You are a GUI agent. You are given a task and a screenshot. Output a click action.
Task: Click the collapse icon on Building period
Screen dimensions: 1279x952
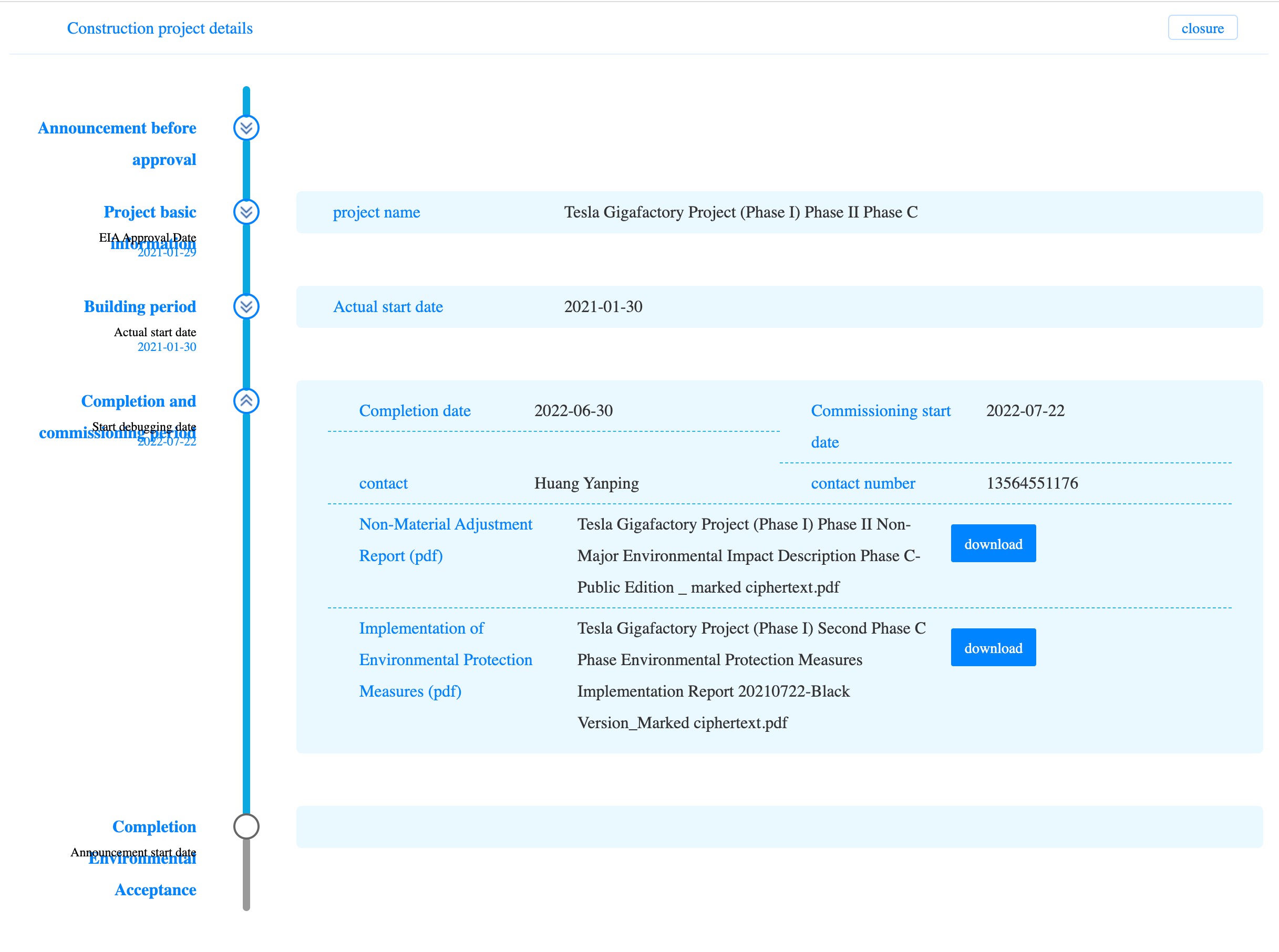[246, 305]
